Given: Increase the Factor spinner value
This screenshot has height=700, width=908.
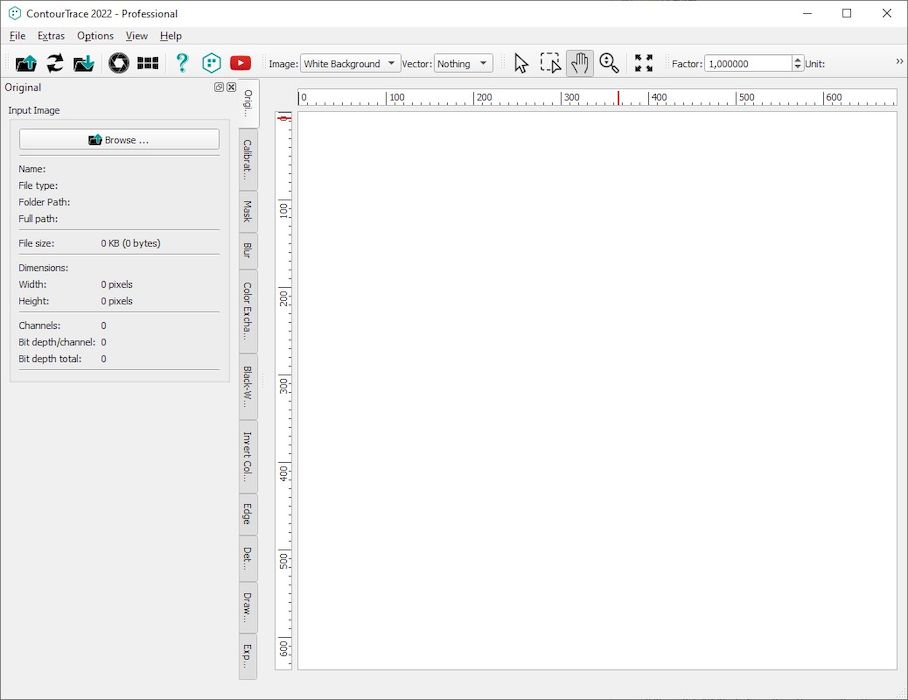Looking at the screenshot, I should tap(798, 60).
